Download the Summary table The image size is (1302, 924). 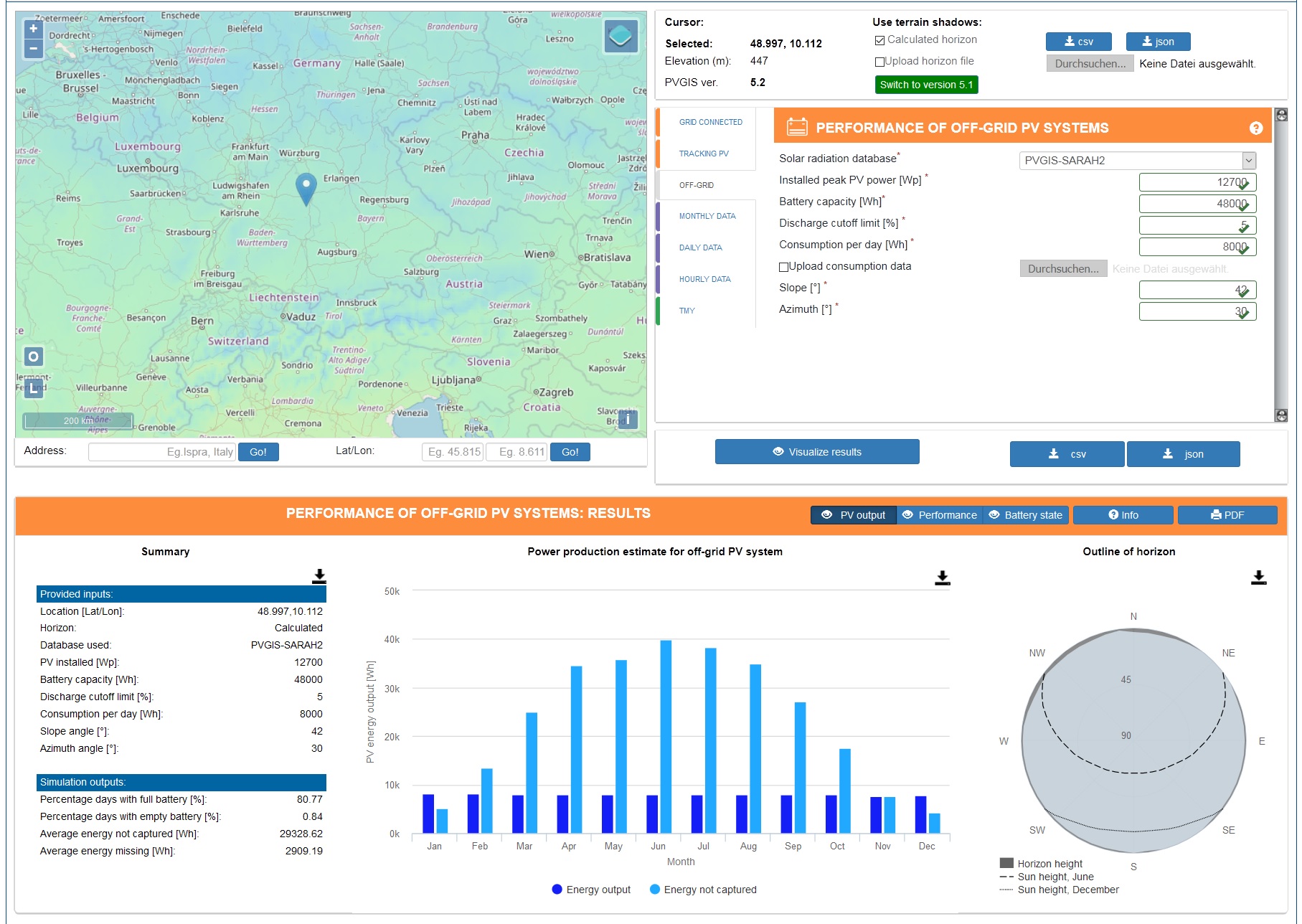319,575
